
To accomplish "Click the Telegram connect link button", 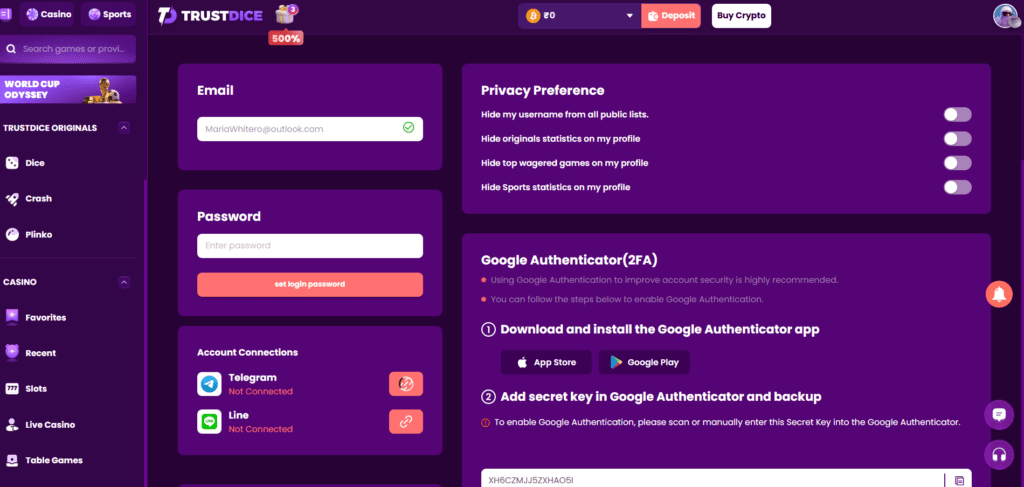I will (x=406, y=384).
